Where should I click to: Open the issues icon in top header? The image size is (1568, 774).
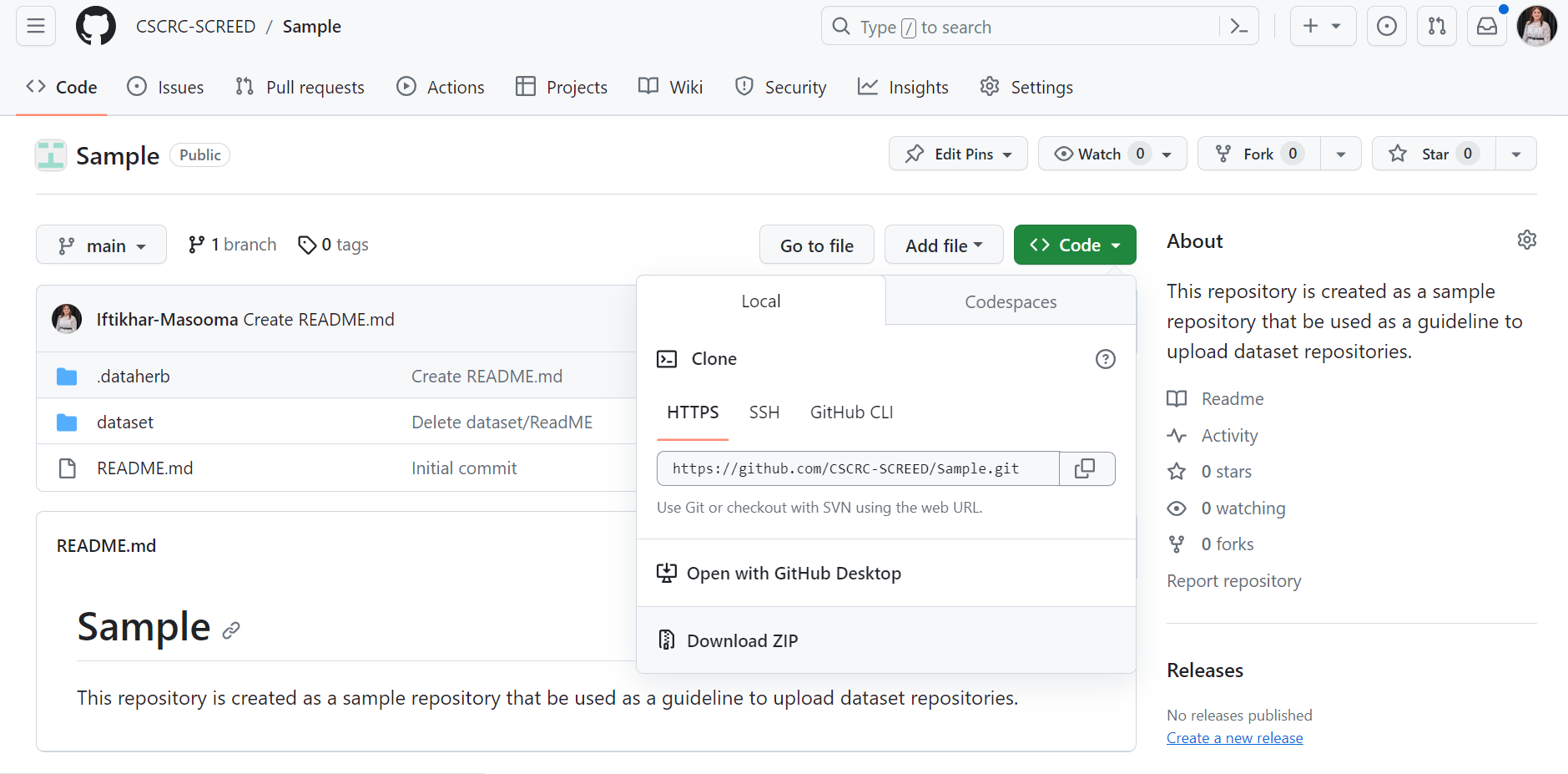pyautogui.click(x=1387, y=27)
